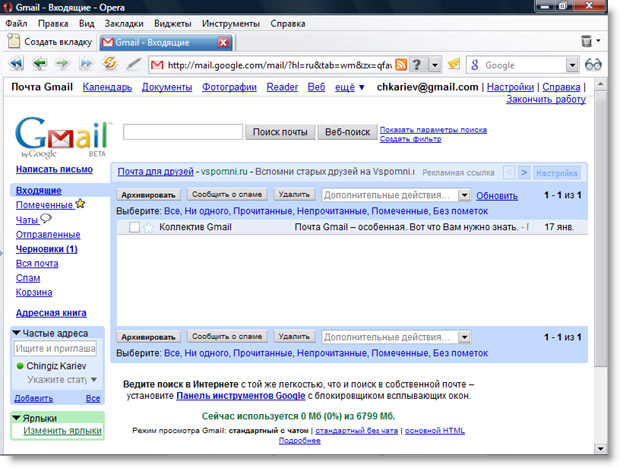The image size is (620, 468).
Task: Open the Виджеты menu
Action: tap(172, 23)
